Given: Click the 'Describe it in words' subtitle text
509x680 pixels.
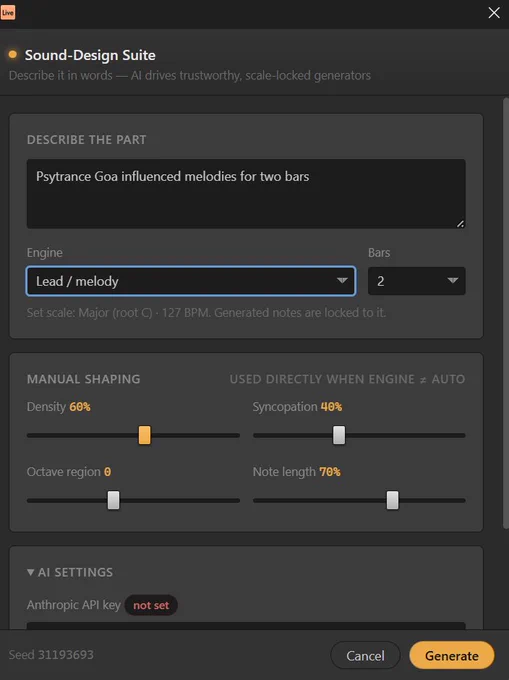Looking at the screenshot, I should pyautogui.click(x=190, y=75).
